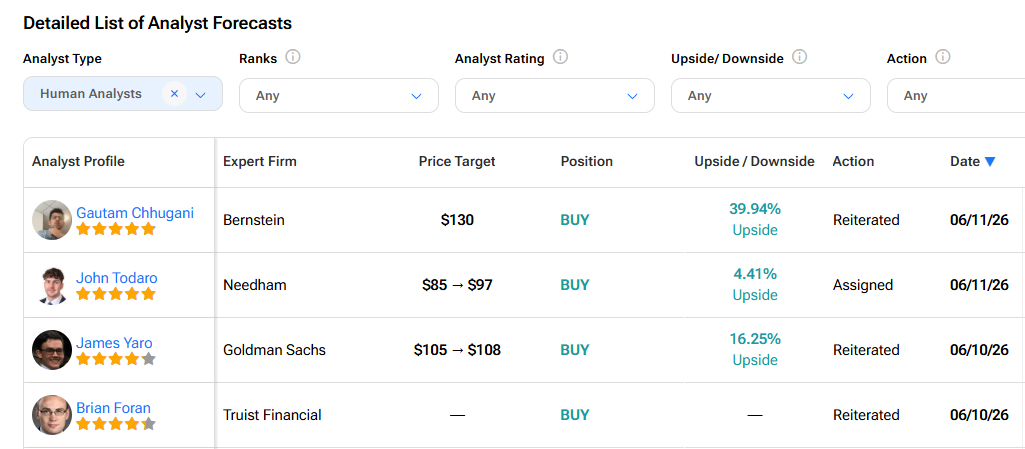Remove the Human Analysts filter with X

[x=175, y=94]
